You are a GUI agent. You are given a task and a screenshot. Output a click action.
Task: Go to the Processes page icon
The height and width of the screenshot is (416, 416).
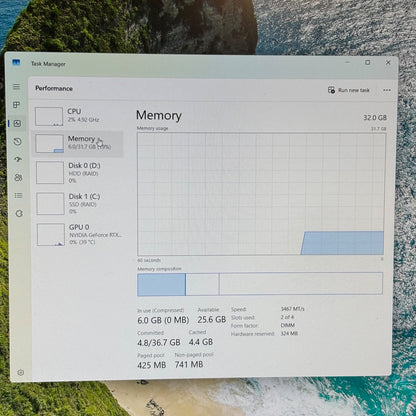pos(17,105)
